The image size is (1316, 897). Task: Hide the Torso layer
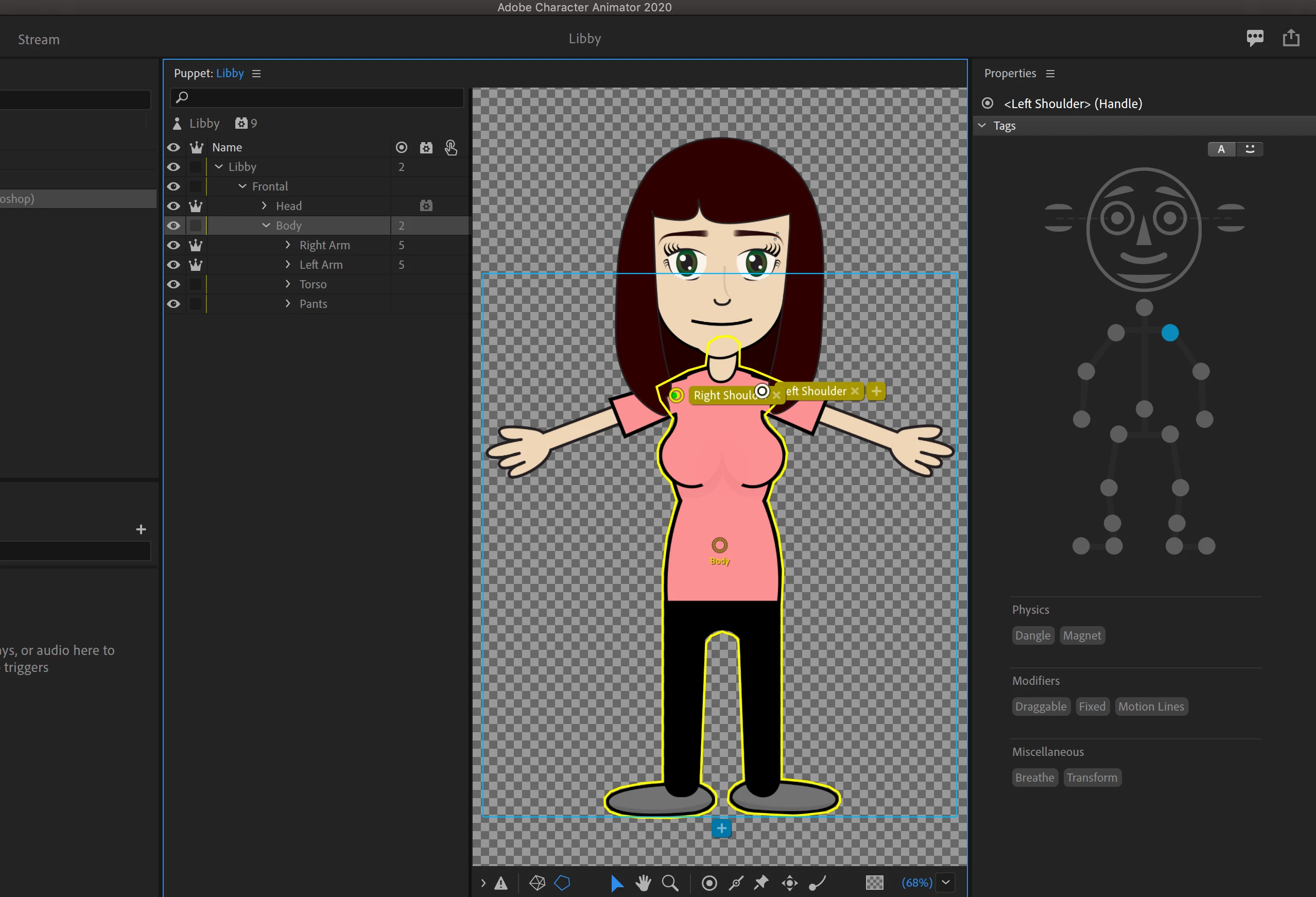click(174, 284)
